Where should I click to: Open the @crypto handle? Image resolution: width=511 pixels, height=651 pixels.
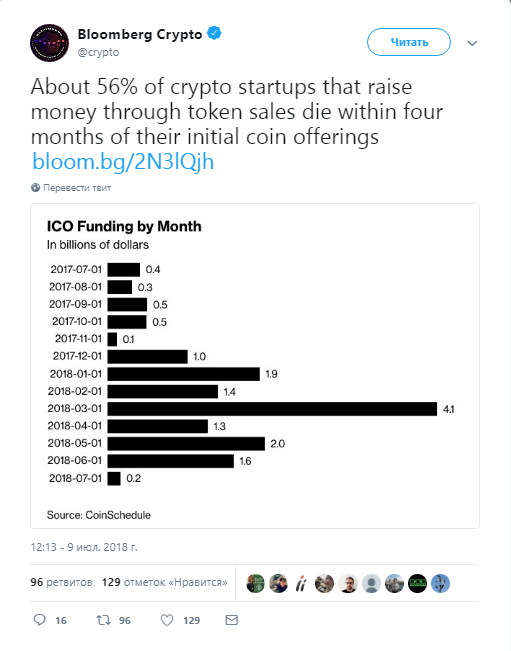point(98,52)
